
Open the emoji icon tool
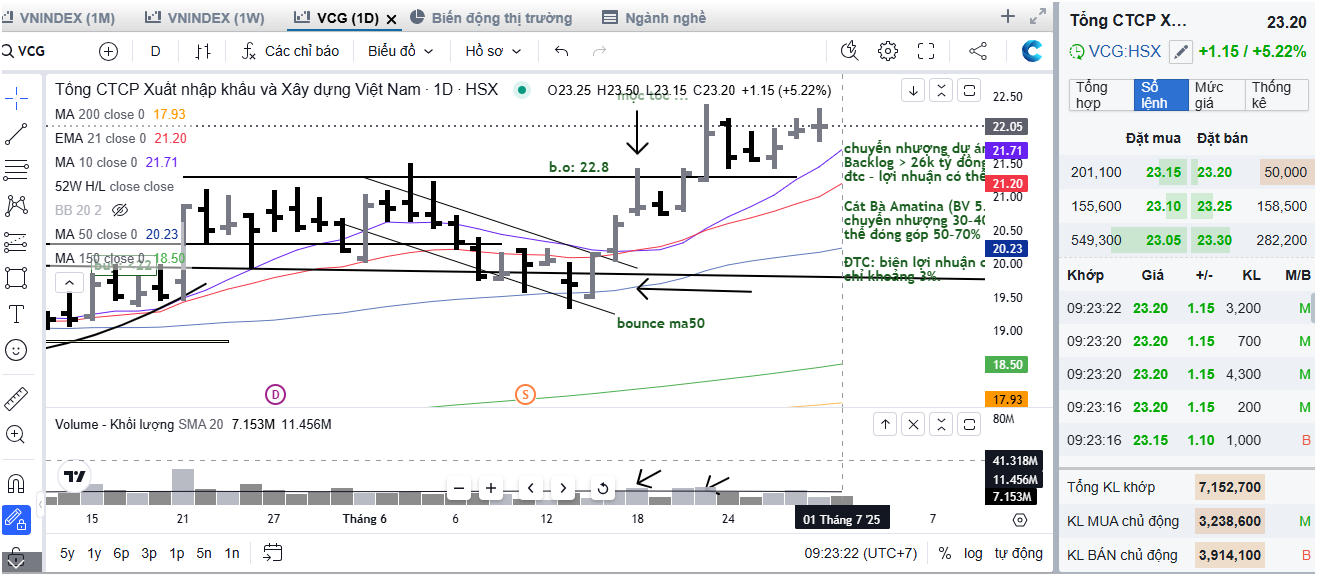pos(16,350)
